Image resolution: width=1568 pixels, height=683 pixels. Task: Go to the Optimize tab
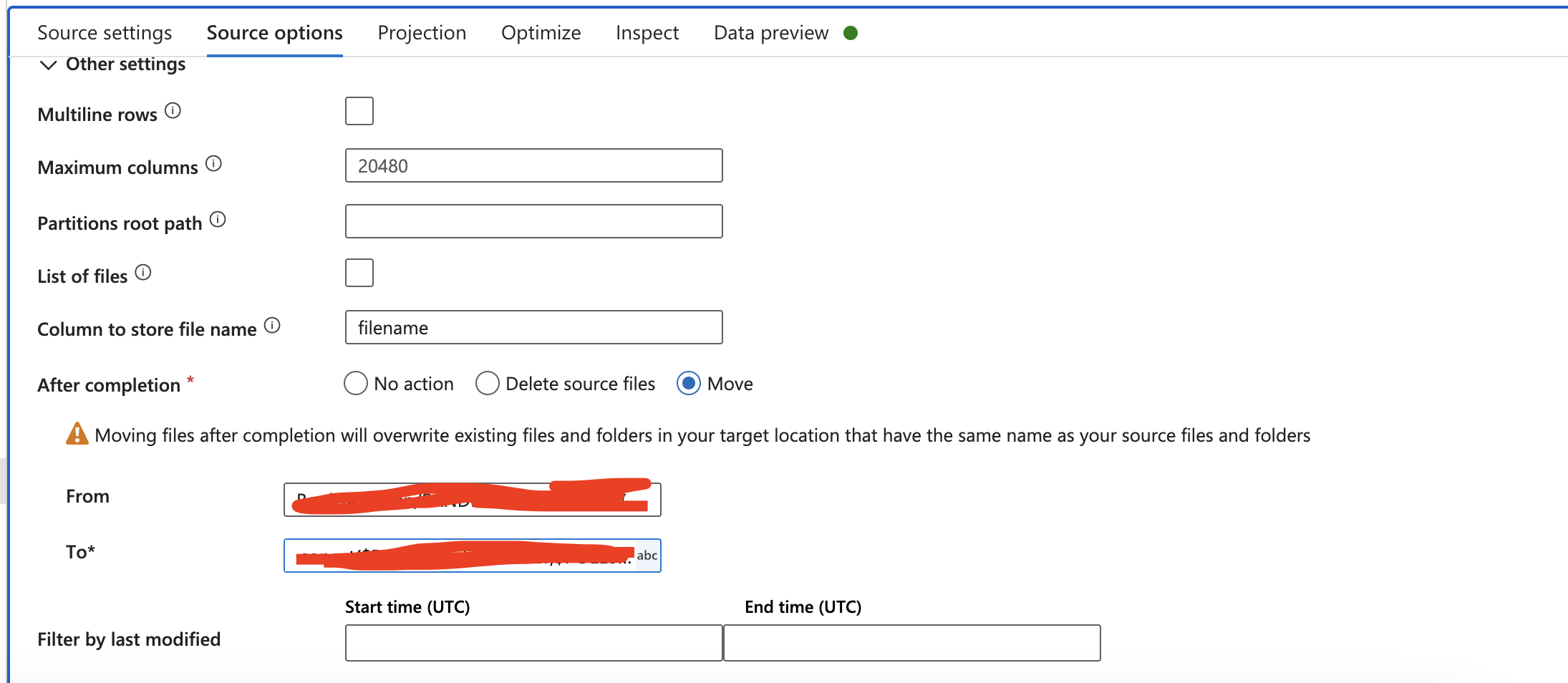point(541,33)
